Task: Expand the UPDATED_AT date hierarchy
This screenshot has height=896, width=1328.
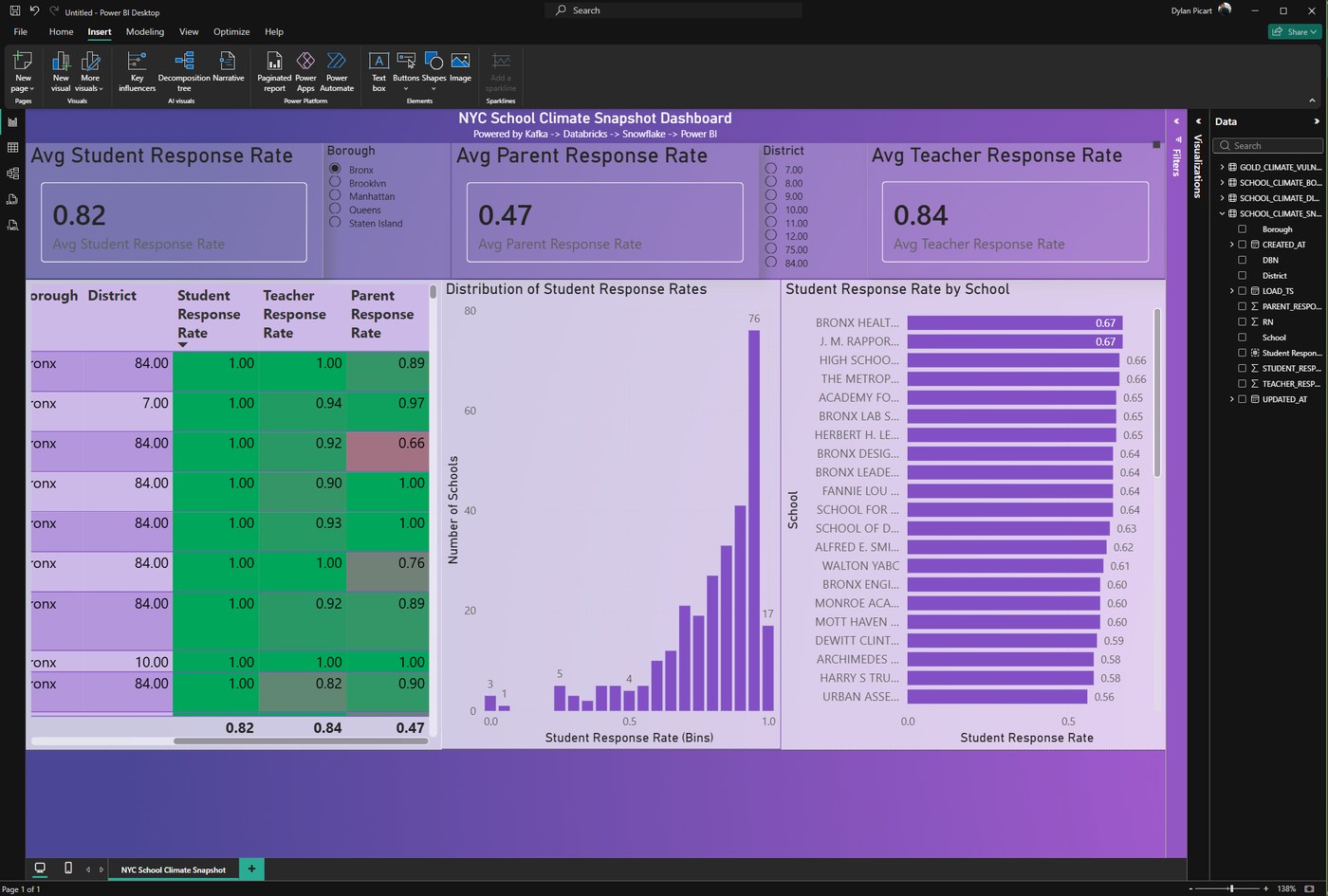Action: pyautogui.click(x=1231, y=399)
